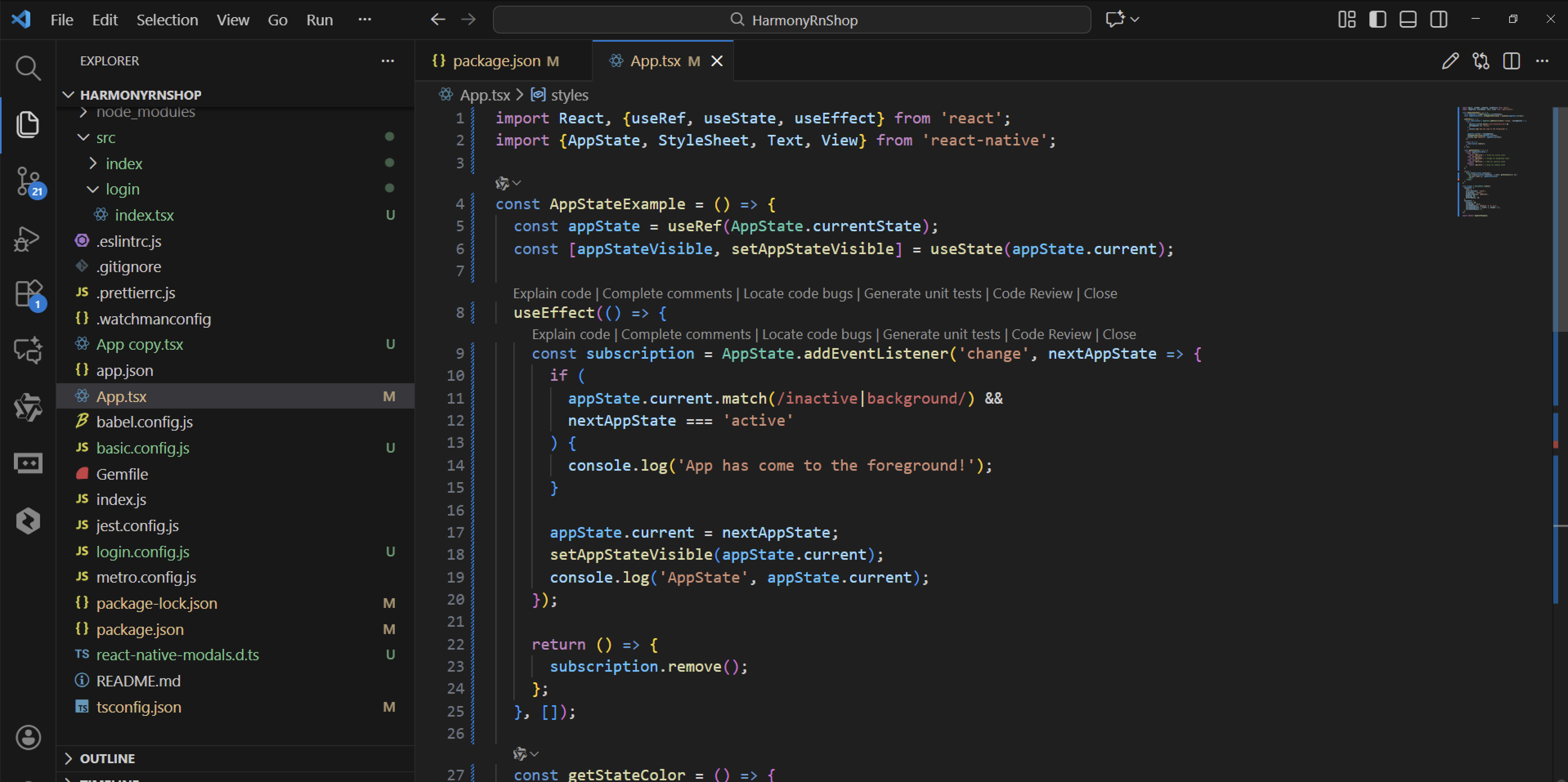Toggle the Secondary Side Bar
This screenshot has width=1568, height=782.
pyautogui.click(x=1439, y=20)
